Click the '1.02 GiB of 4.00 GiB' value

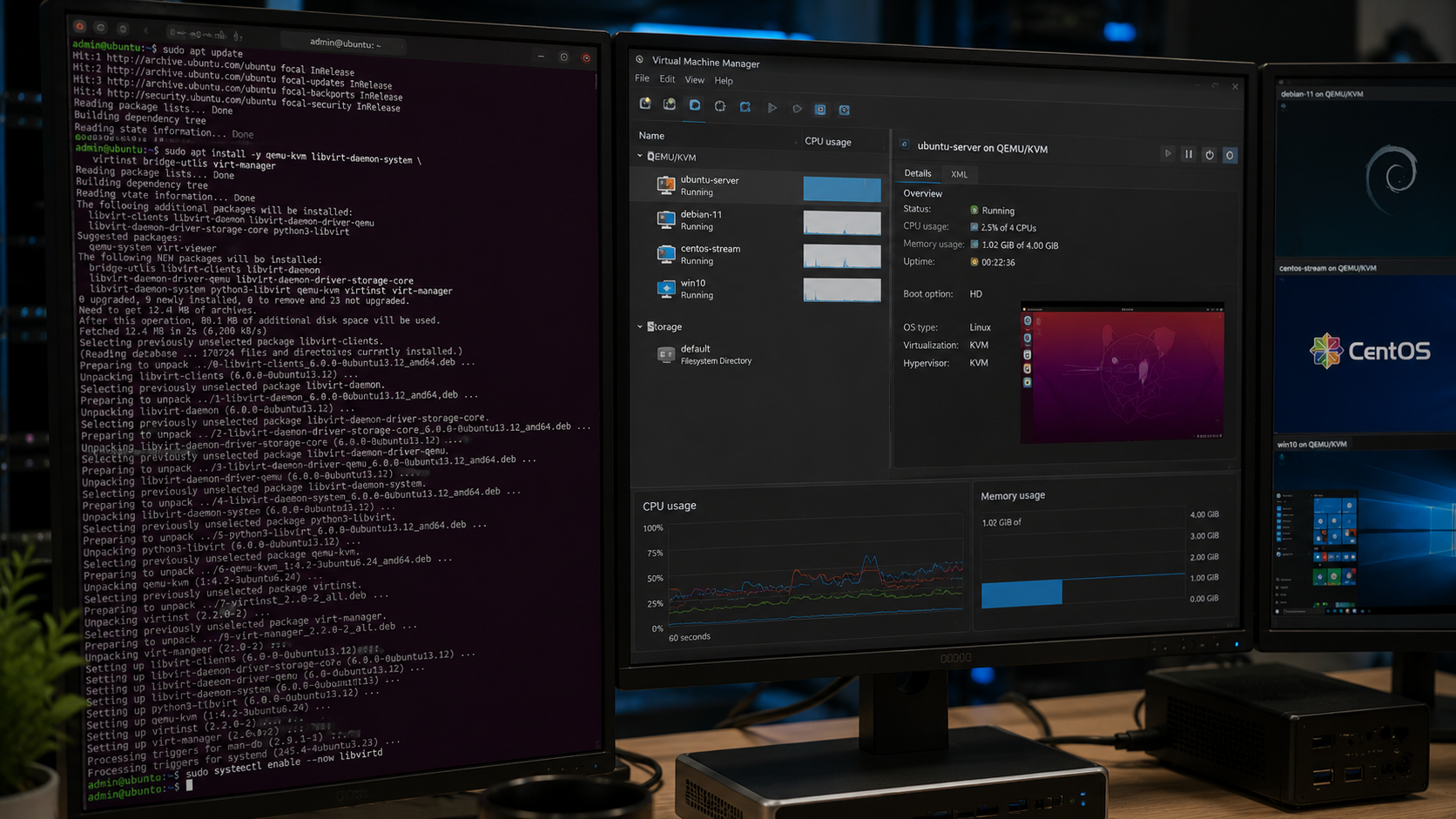[1020, 245]
